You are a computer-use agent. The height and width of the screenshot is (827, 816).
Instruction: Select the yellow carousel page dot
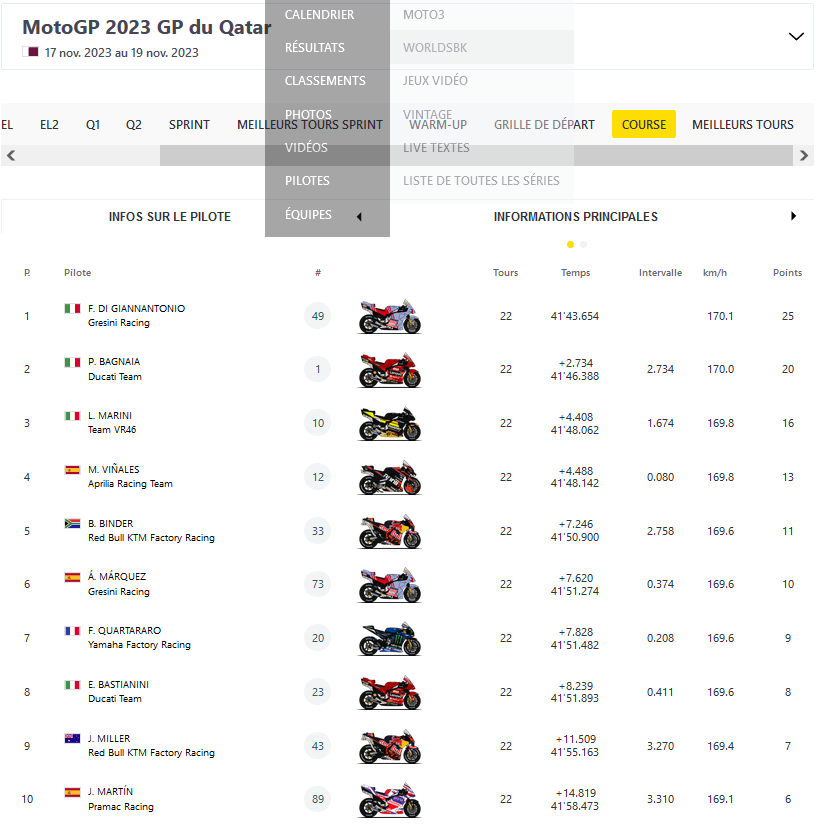[570, 244]
